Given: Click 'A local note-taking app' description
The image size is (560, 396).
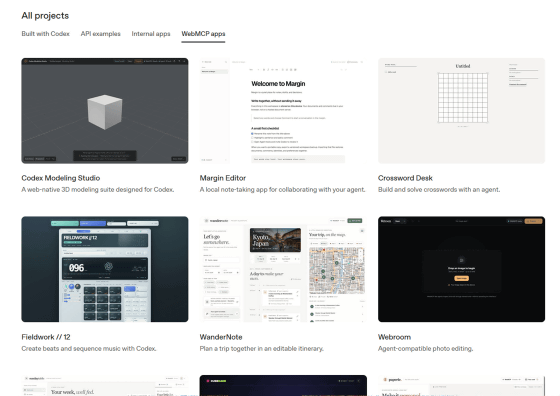Looking at the screenshot, I should point(282,190).
